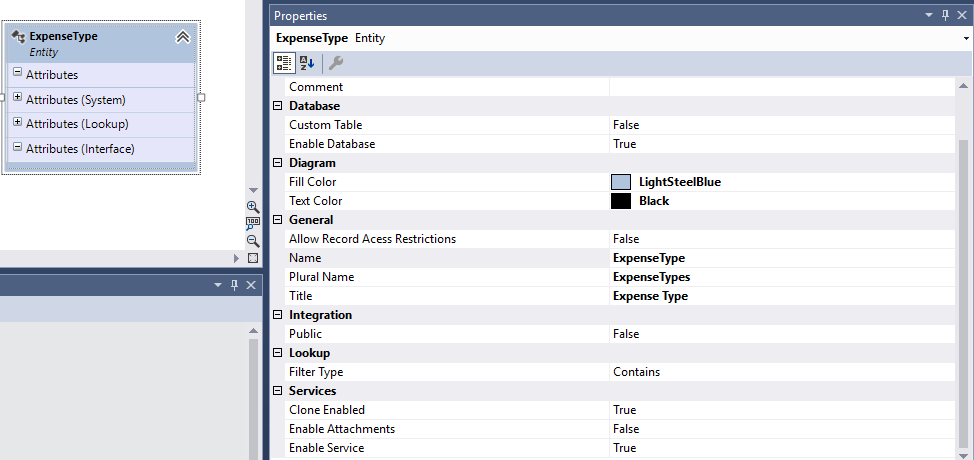
Task: Expand Attributes (Lookup) compartment
Action: click(x=17, y=122)
